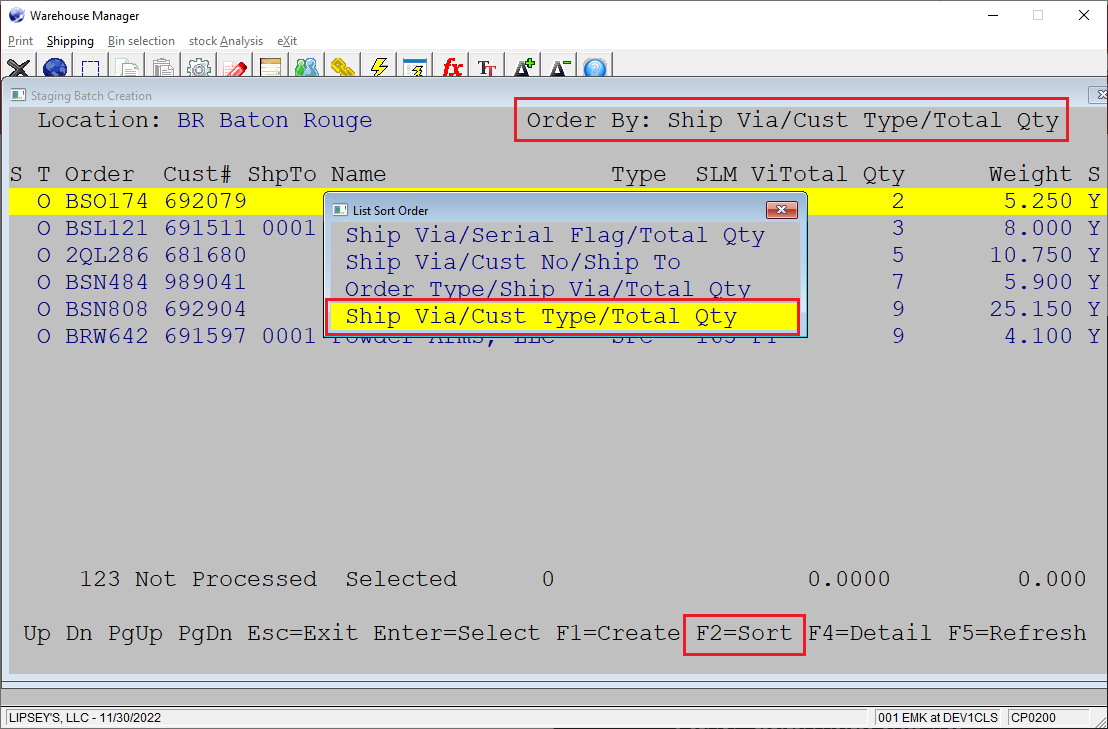Decrease text size with the A- icon
The image size is (1108, 729).
[558, 67]
